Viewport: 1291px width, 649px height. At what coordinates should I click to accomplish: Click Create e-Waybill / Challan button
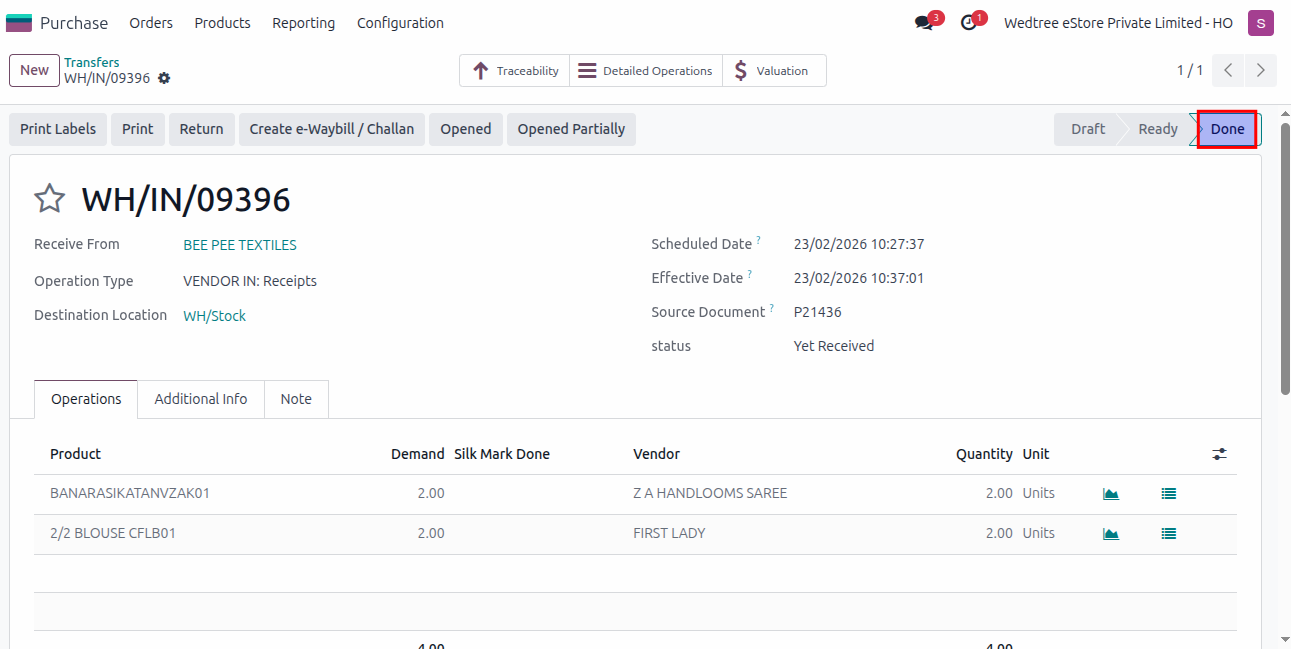click(331, 129)
